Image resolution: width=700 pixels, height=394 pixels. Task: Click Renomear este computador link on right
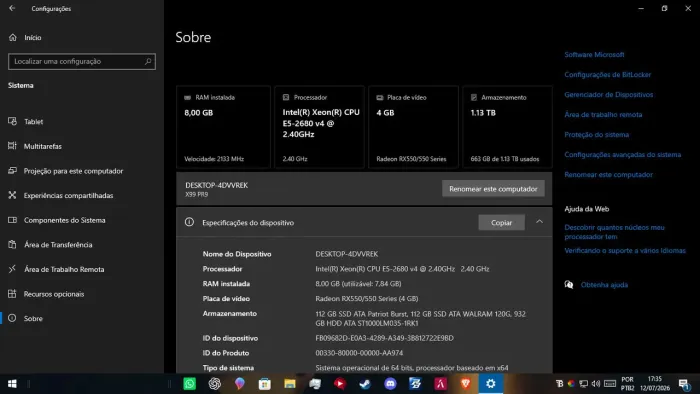608,175
